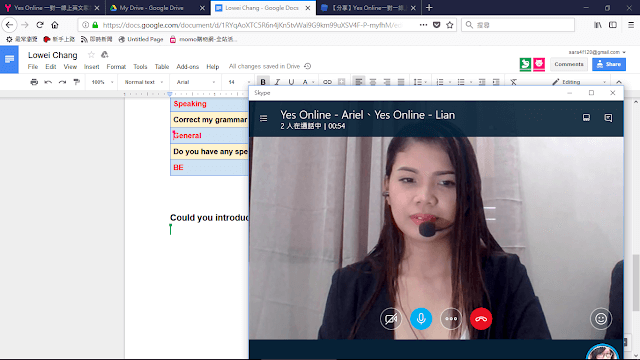Open the Format menu

coord(116,67)
